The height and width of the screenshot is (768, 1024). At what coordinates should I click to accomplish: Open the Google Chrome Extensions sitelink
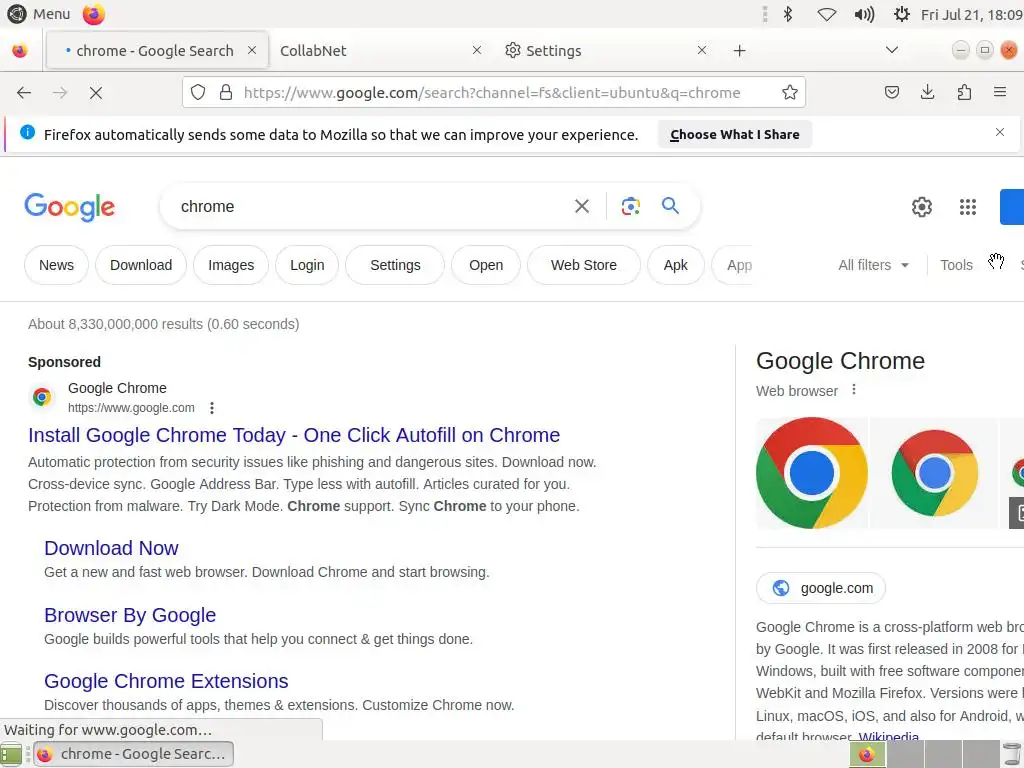coord(166,681)
